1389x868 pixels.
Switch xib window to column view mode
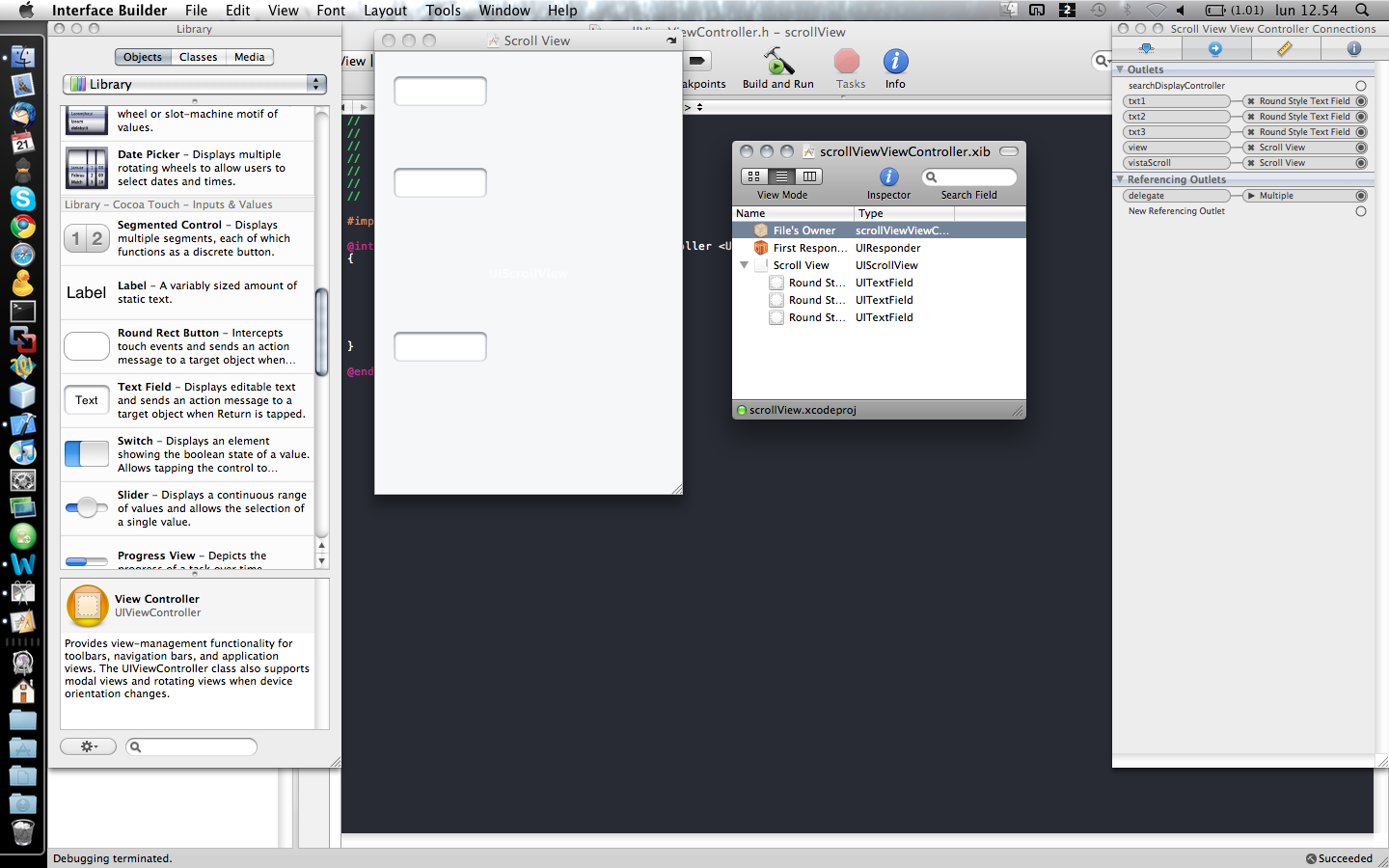809,176
